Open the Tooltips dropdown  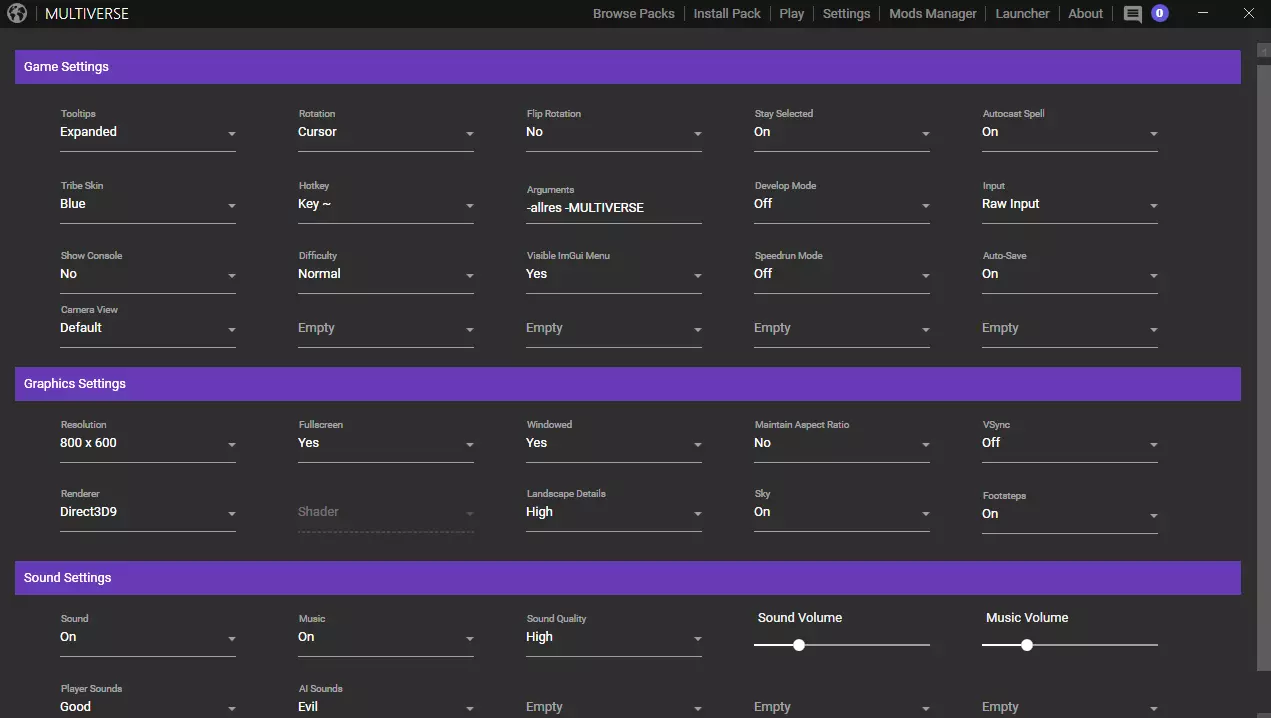pyautogui.click(x=148, y=132)
